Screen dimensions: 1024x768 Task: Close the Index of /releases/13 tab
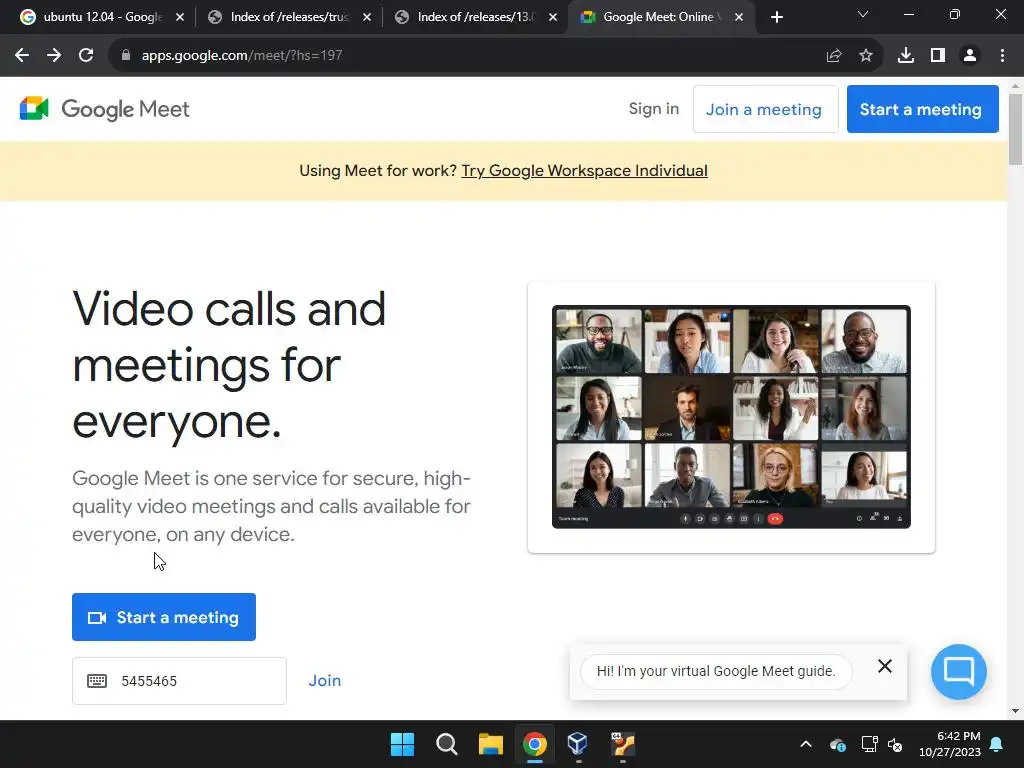(x=552, y=17)
